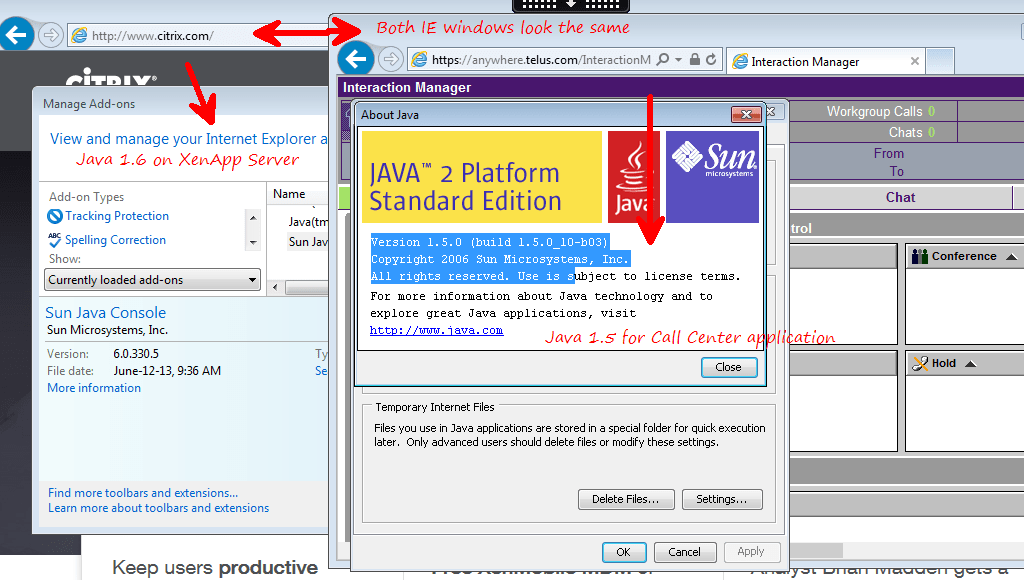
Task: Open More information link for Sun Java Console
Action: 94,388
